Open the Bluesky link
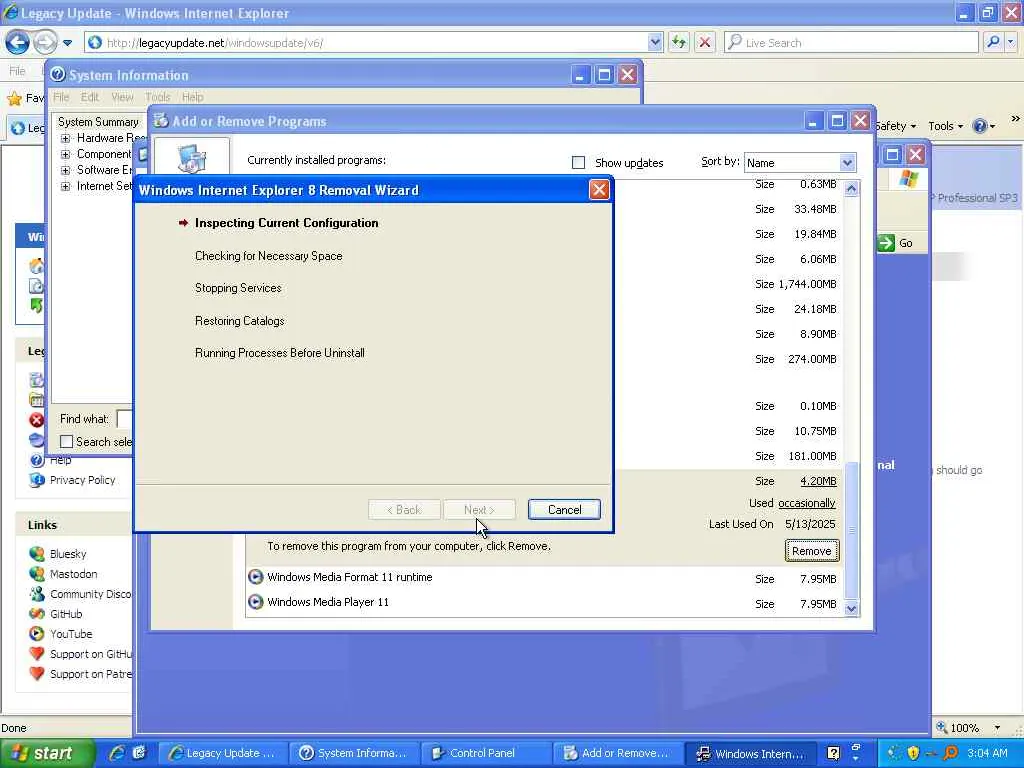 click(x=68, y=554)
